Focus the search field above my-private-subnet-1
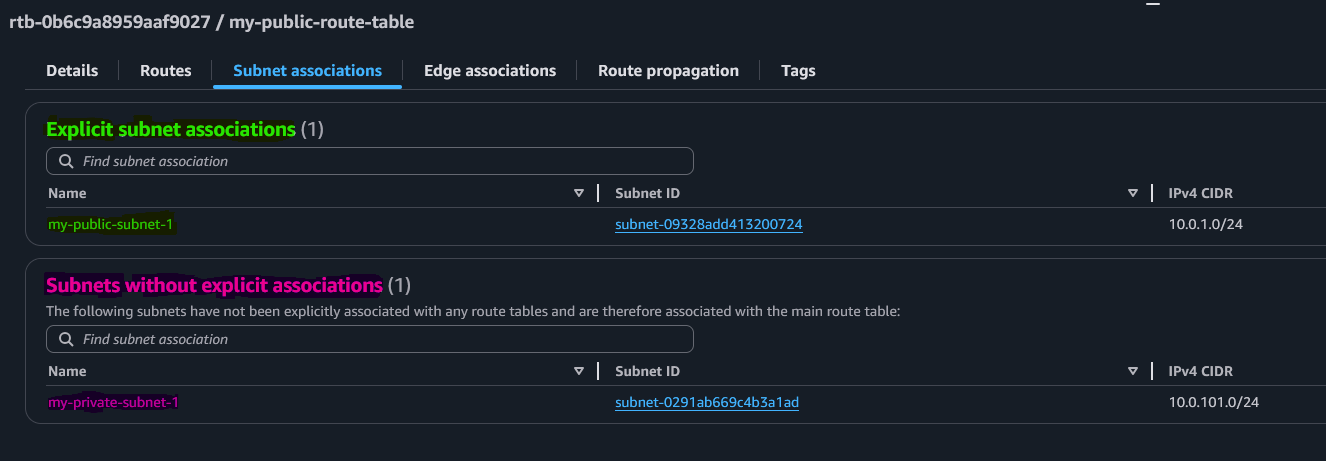Screen dimensions: 1326x461 (x=380, y=339)
